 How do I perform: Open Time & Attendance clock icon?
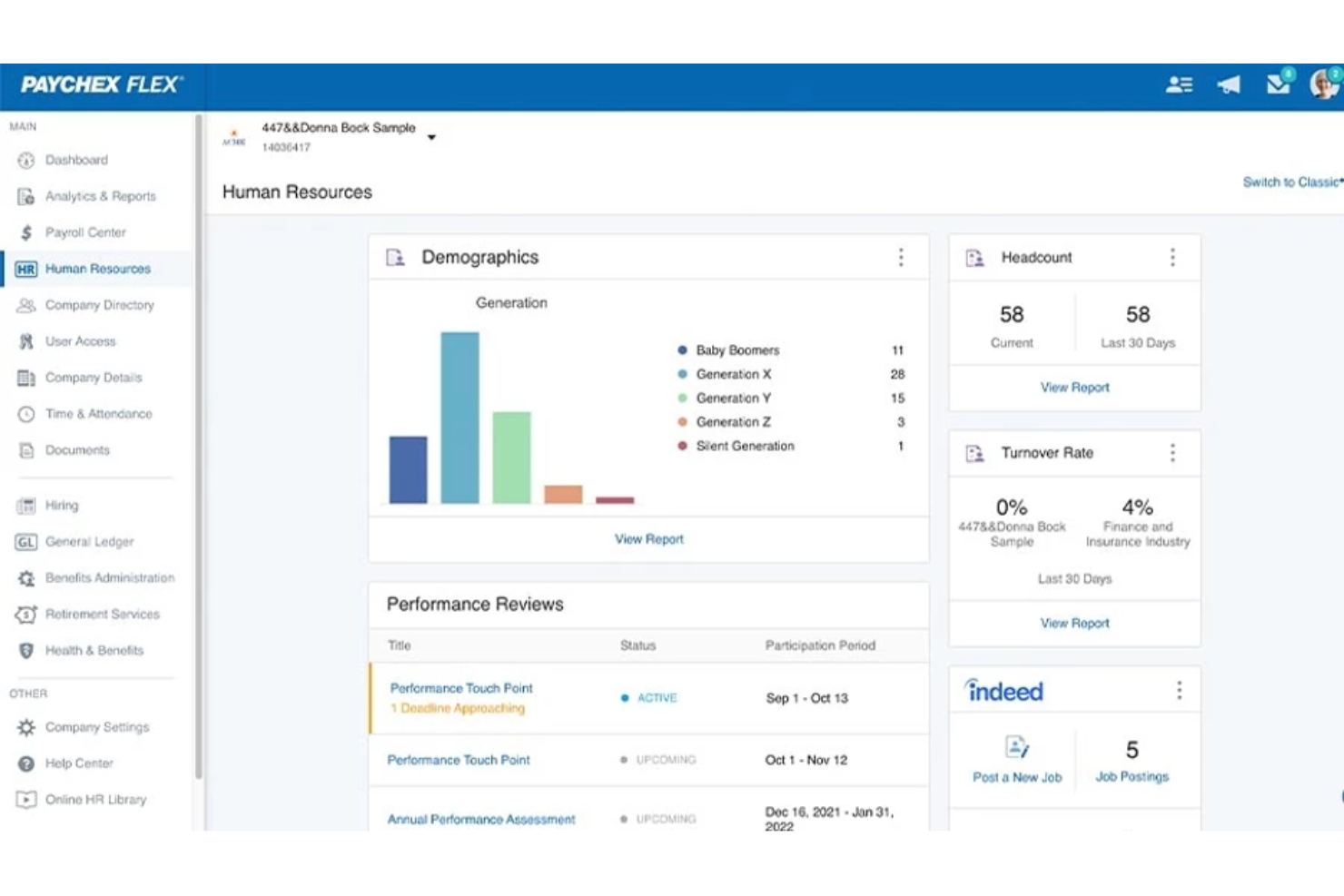tap(27, 414)
